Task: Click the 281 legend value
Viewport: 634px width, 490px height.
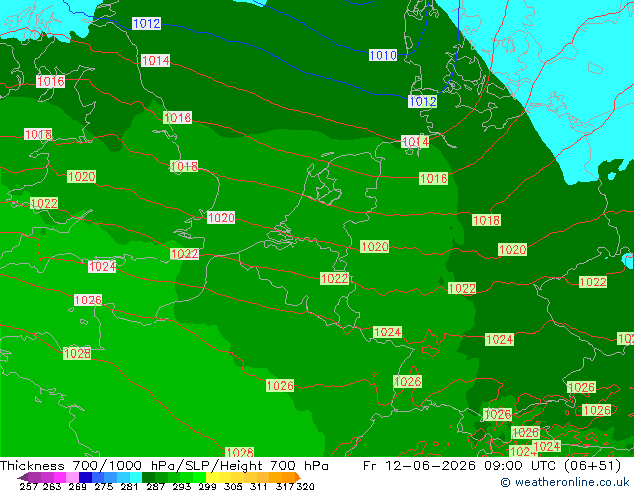Action: [x=129, y=486]
